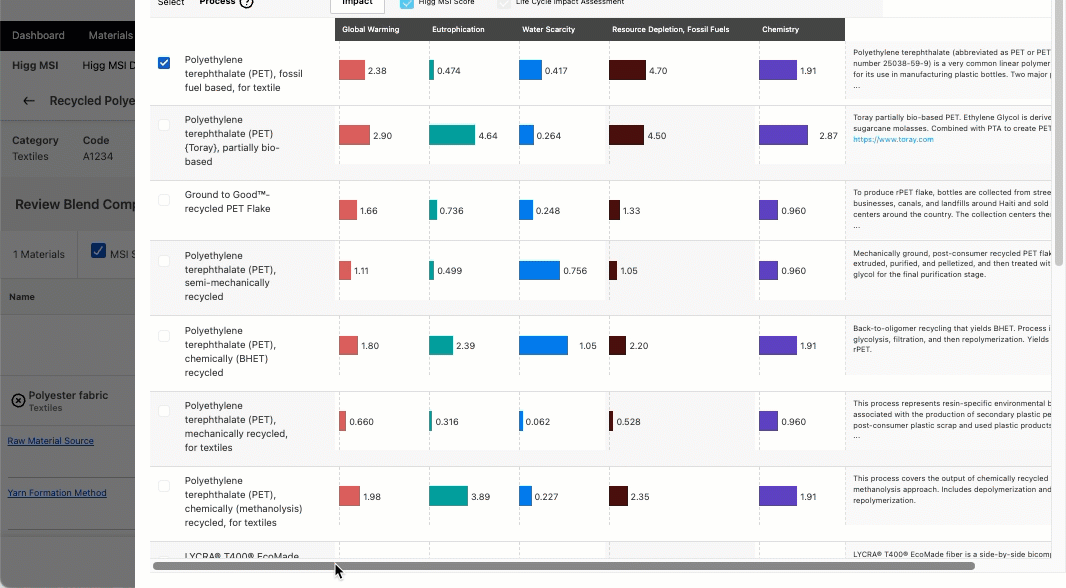Click the 'Polyethylene terephthalate (PET) {Toray}, partially bio-based' name

click(x=232, y=141)
